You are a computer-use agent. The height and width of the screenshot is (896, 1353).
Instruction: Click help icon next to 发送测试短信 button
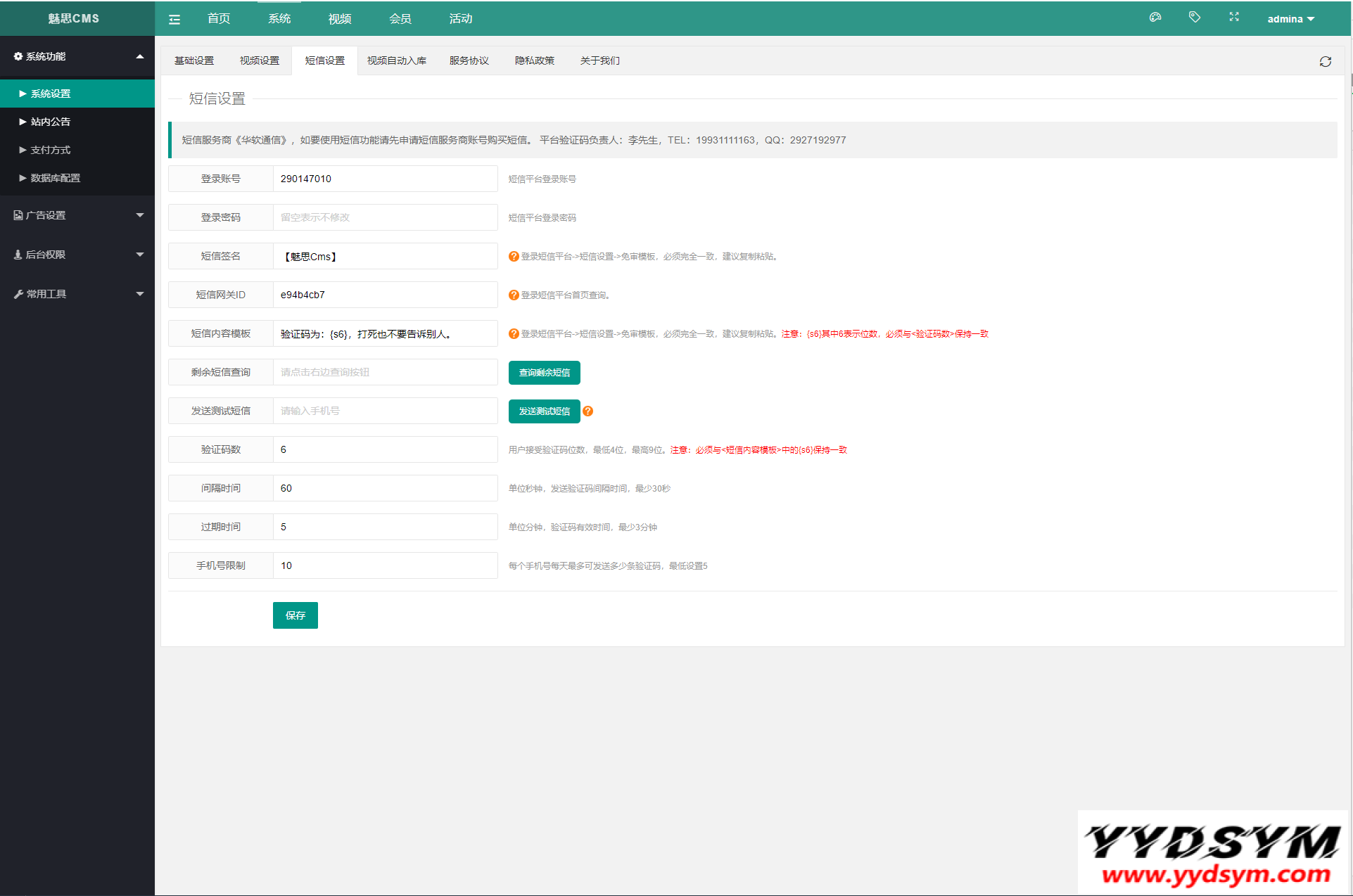pyautogui.click(x=588, y=411)
